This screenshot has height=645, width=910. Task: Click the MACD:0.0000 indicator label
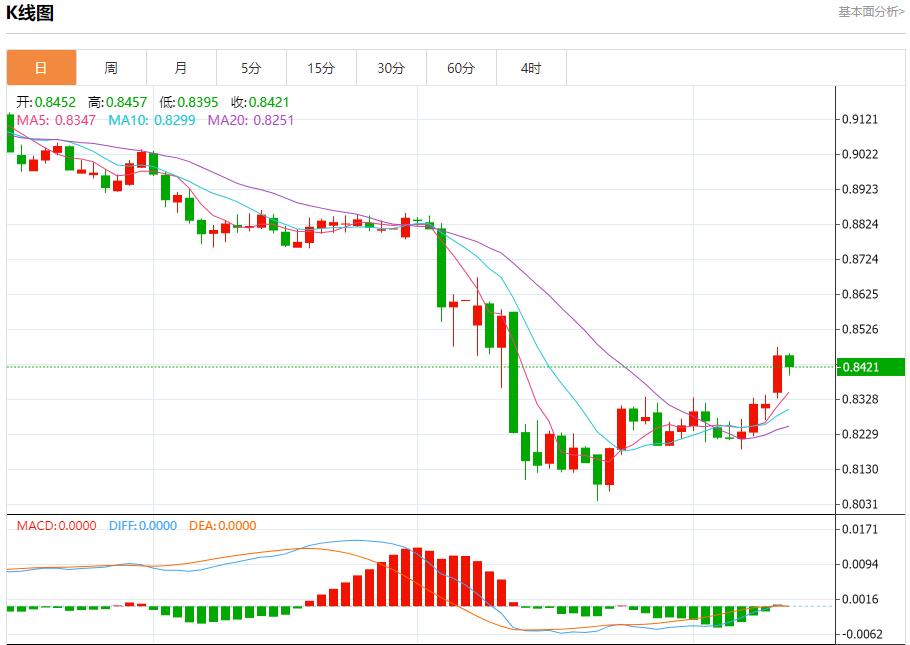pyautogui.click(x=56, y=525)
